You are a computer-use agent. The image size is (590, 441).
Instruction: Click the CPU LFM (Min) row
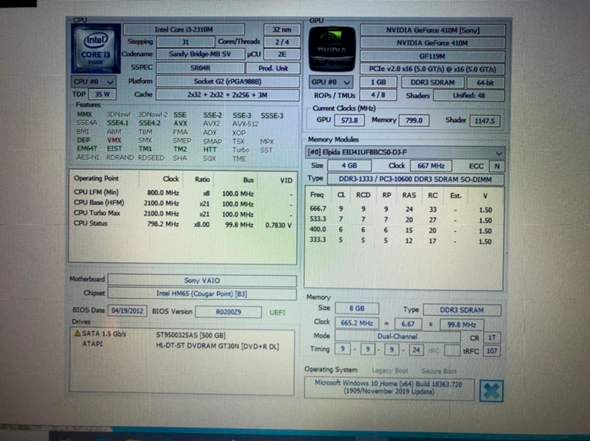(183, 193)
